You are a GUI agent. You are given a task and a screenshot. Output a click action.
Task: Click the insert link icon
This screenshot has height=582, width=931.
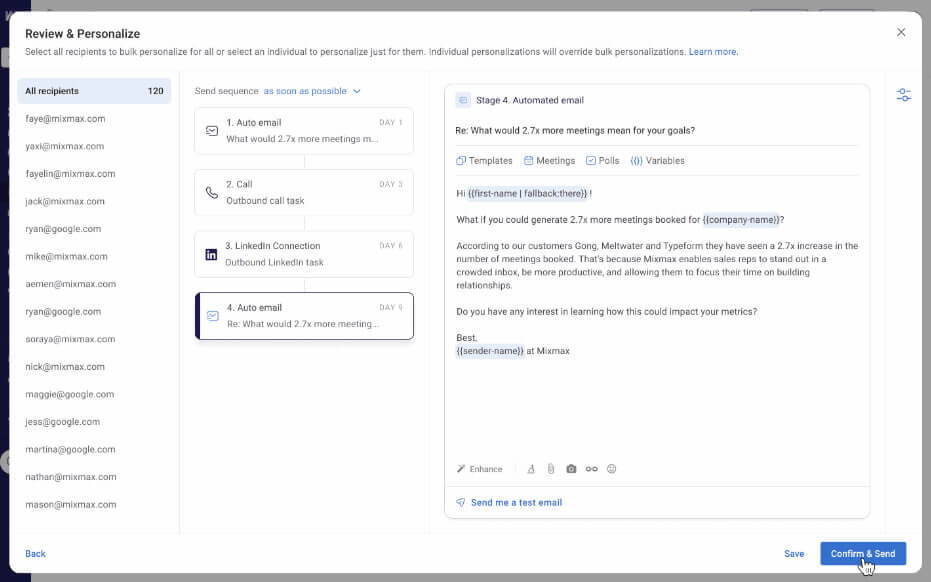click(591, 469)
